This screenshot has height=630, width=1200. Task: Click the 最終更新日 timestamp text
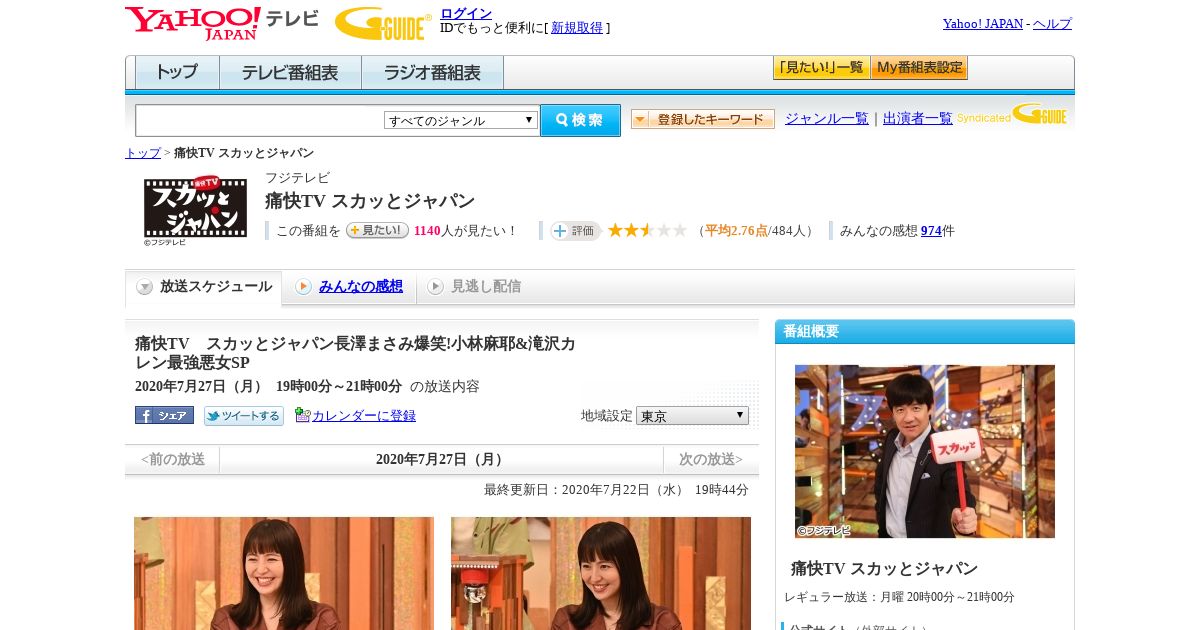[616, 490]
